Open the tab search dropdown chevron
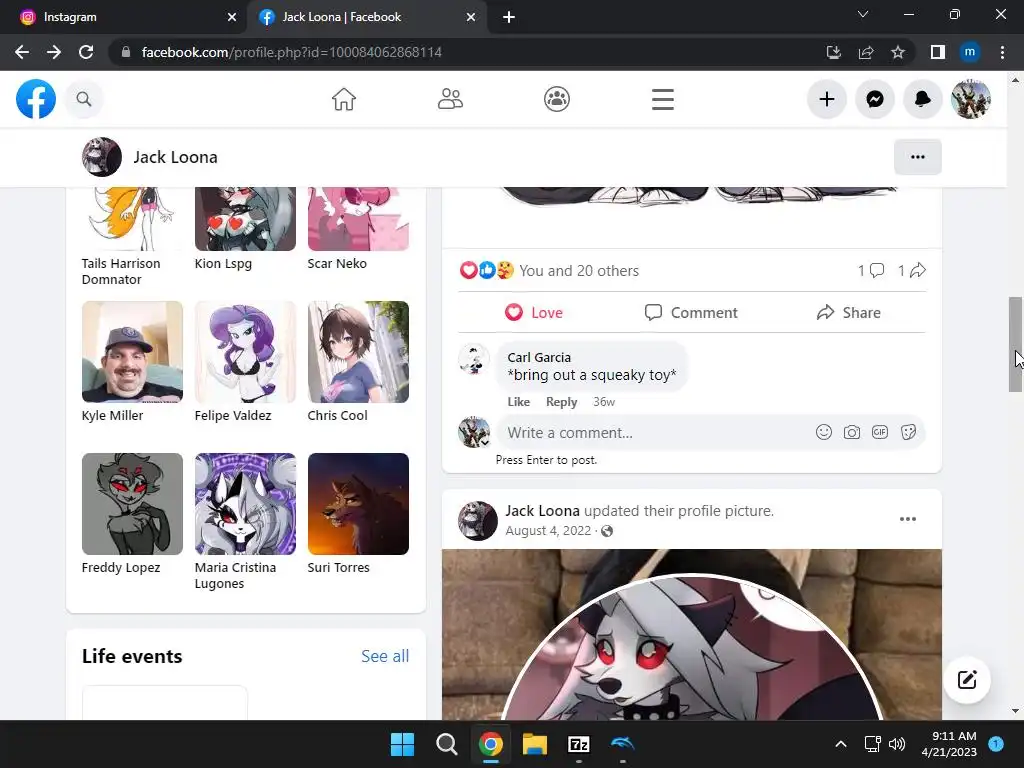The width and height of the screenshot is (1024, 768). click(x=863, y=14)
